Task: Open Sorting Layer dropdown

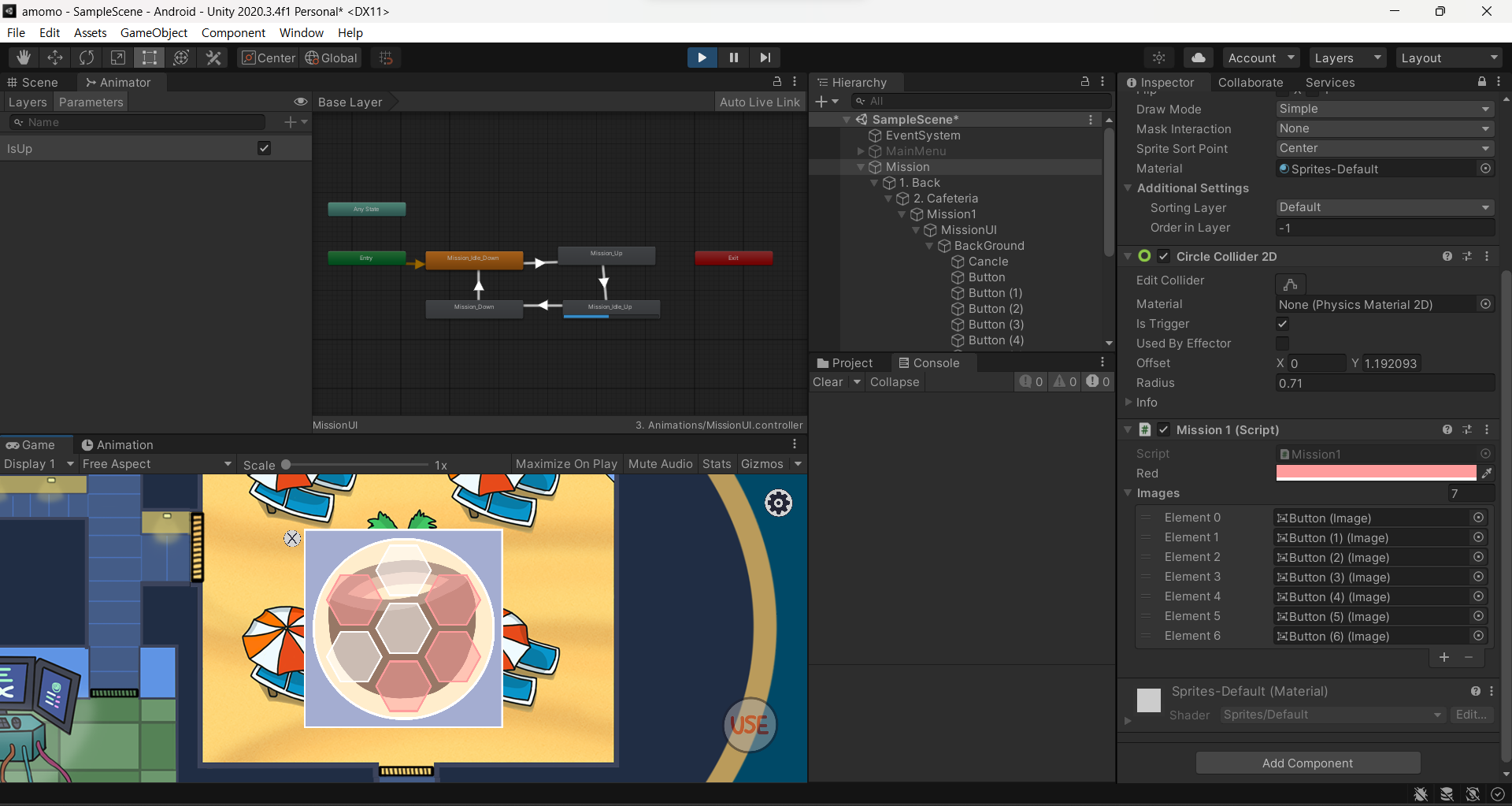Action: pyautogui.click(x=1385, y=207)
